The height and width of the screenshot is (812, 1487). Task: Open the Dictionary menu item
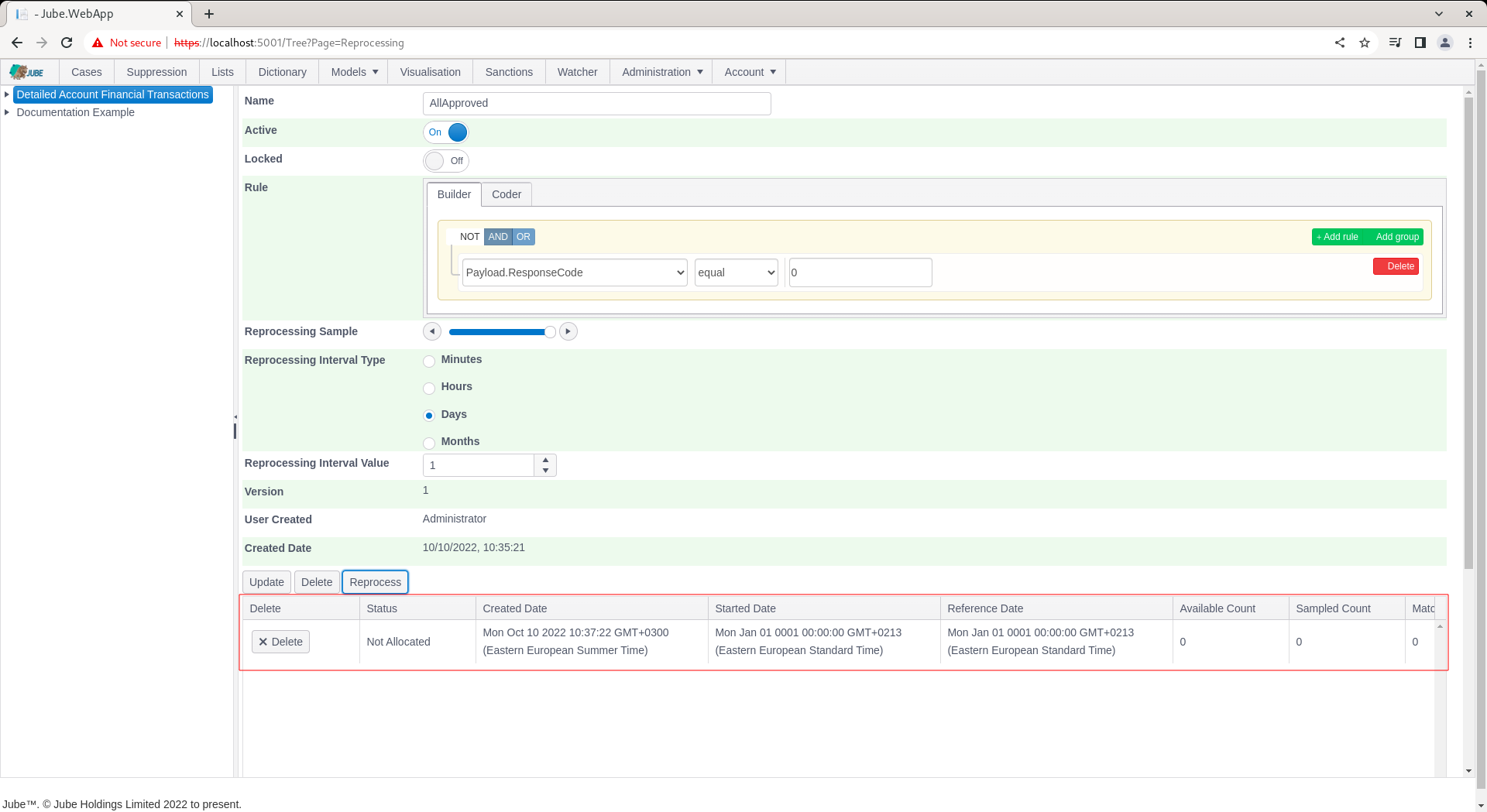coord(282,72)
